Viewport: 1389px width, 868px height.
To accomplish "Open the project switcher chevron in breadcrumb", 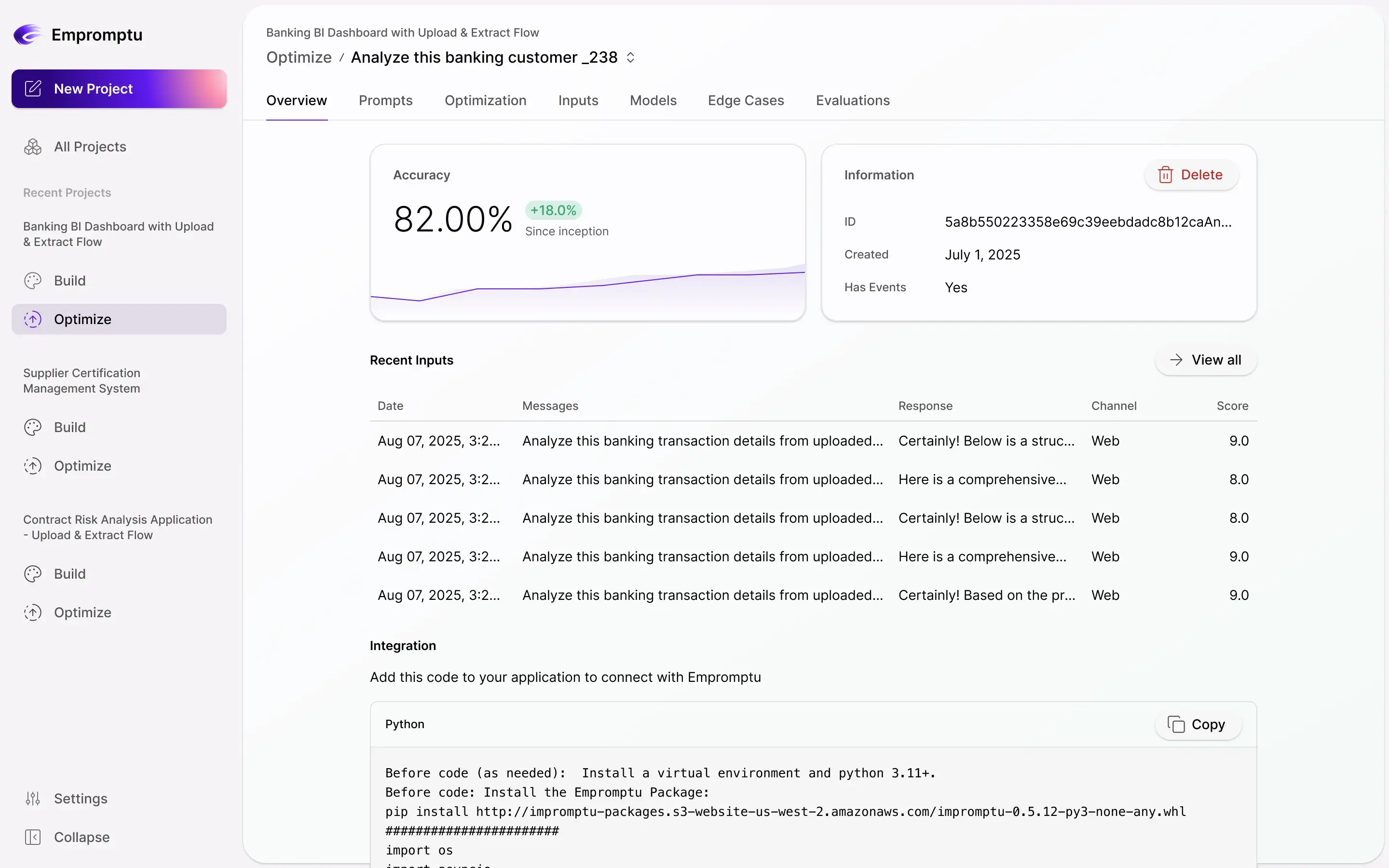I will coord(630,57).
